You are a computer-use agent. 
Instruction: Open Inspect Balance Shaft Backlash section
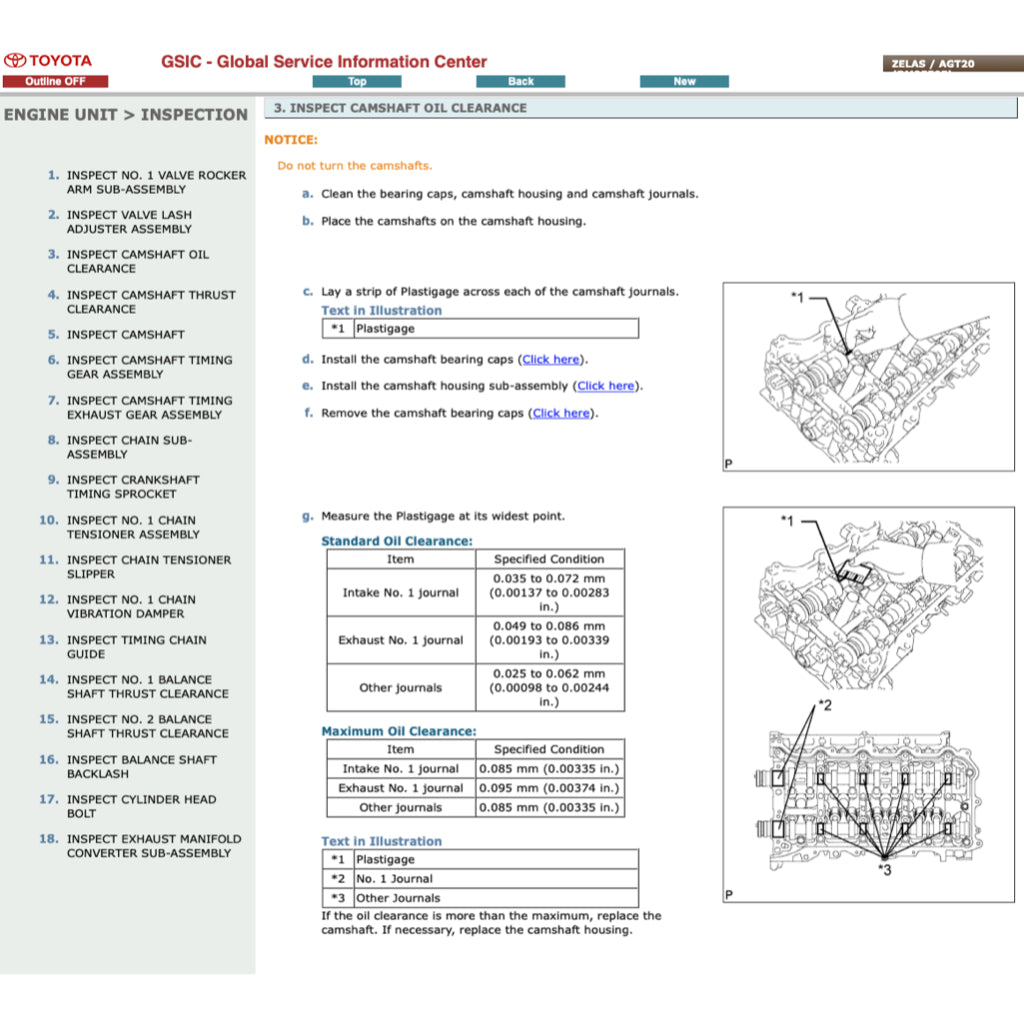click(141, 767)
